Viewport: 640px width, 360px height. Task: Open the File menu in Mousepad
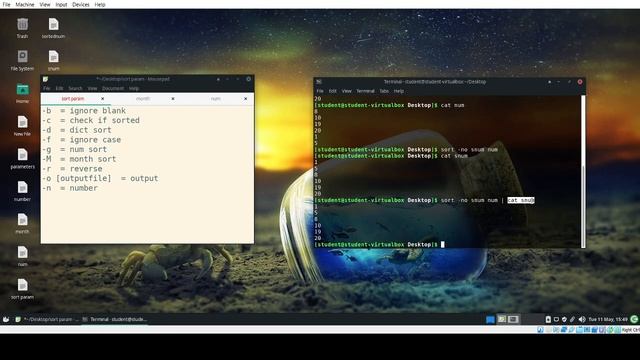point(47,88)
